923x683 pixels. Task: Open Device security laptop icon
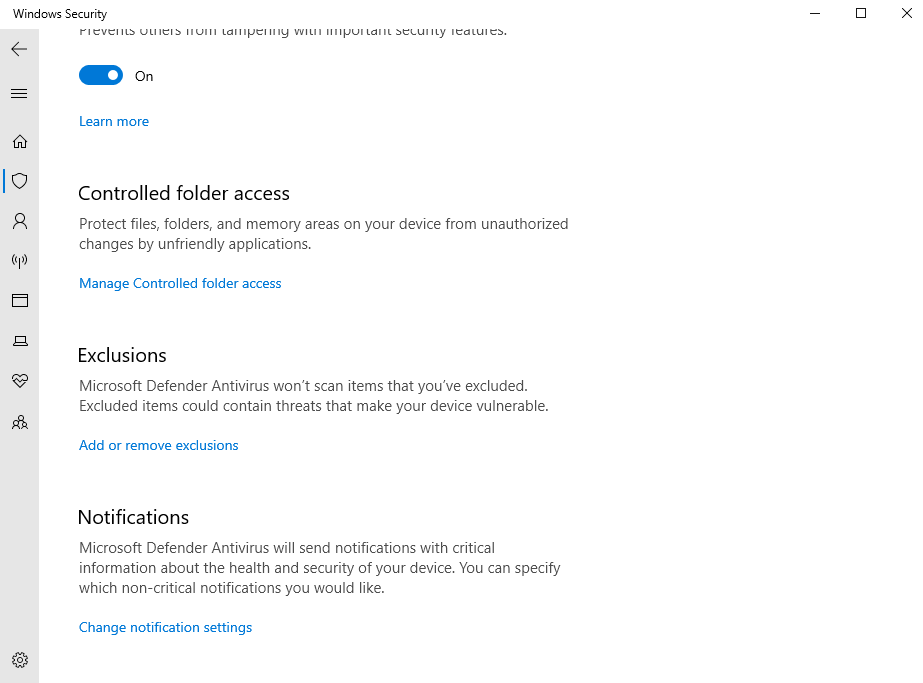[x=19, y=341]
